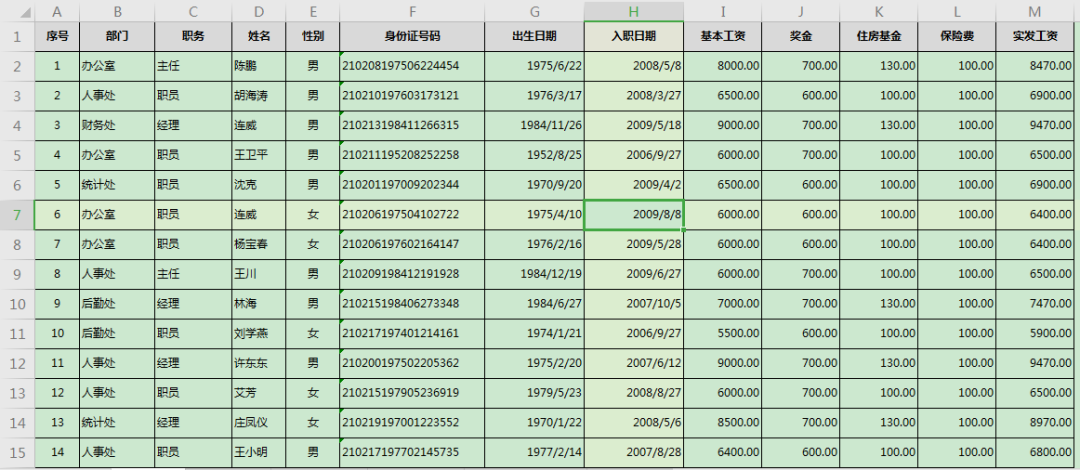Image resolution: width=1080 pixels, height=470 pixels.
Task: Select net pay 8470.00
Action: (1037, 66)
